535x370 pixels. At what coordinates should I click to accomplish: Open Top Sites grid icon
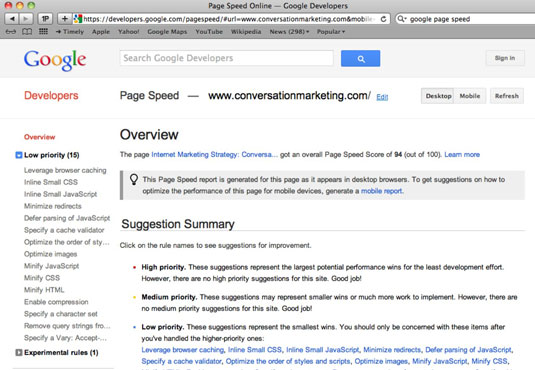[x=43, y=32]
